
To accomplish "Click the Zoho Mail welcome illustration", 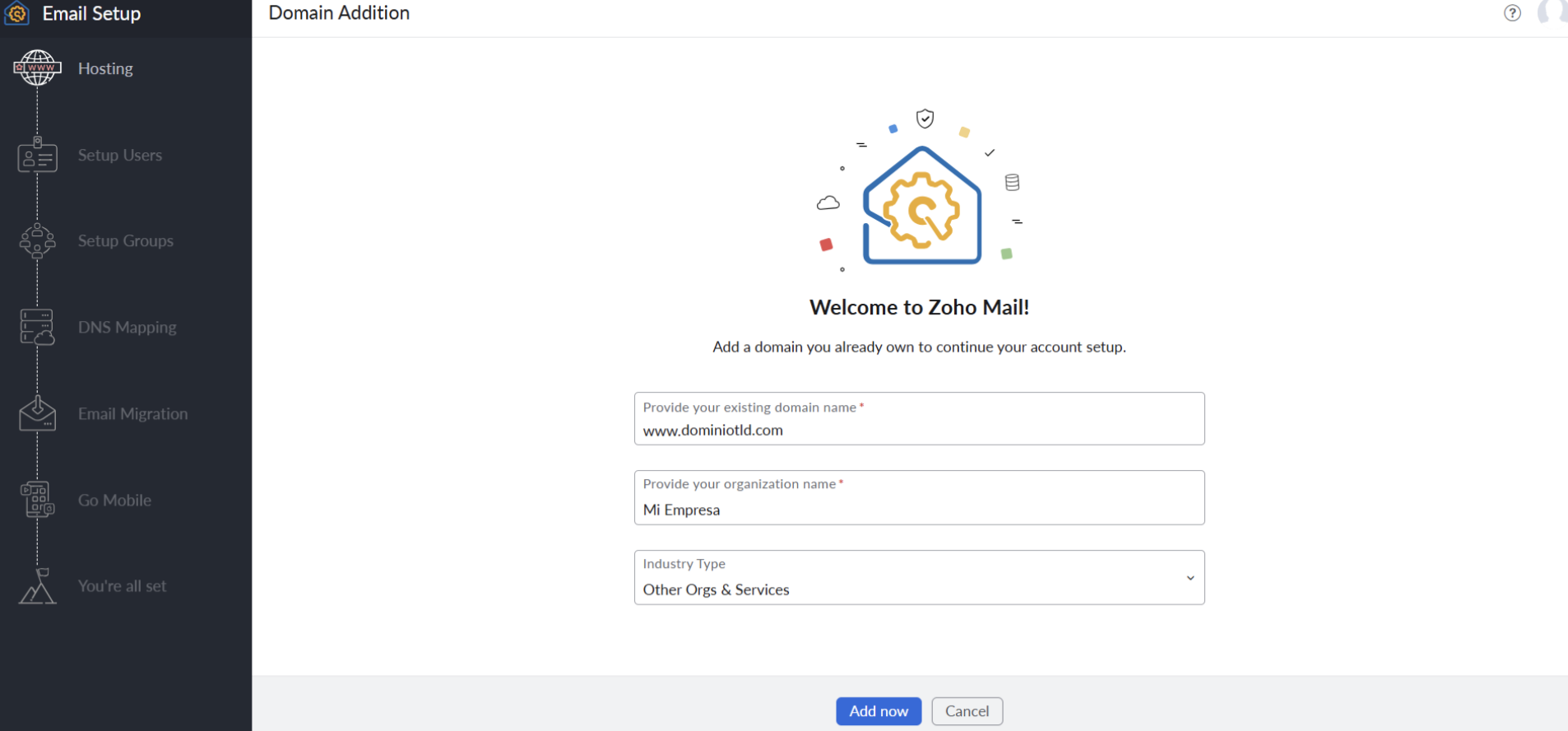I will 921,198.
